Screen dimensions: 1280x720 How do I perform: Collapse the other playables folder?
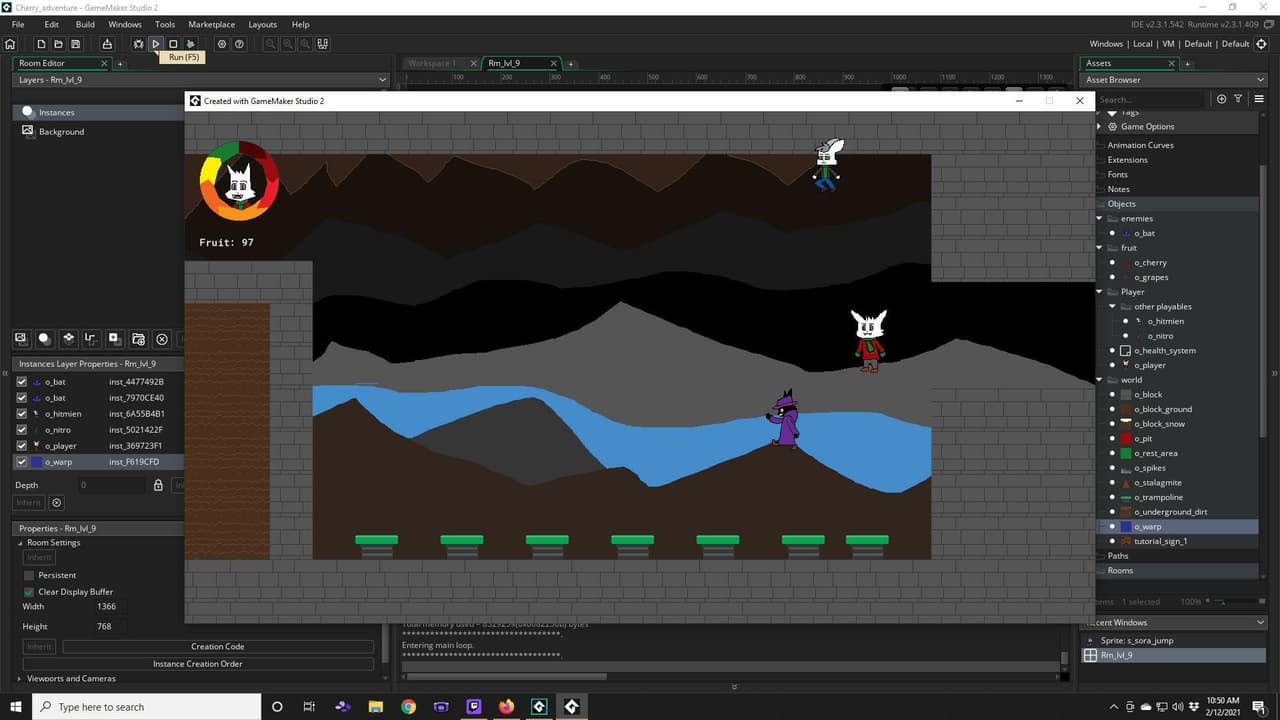[x=1112, y=307]
